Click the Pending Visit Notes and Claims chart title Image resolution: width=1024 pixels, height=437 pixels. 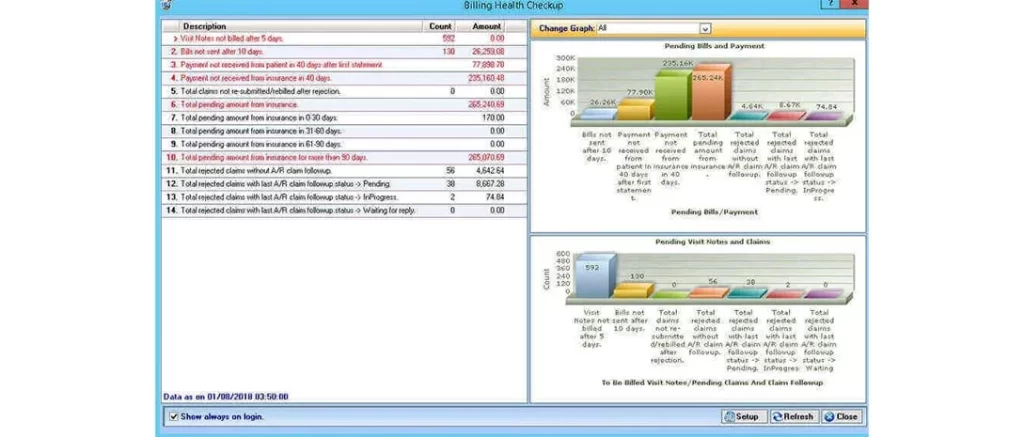(x=712, y=242)
